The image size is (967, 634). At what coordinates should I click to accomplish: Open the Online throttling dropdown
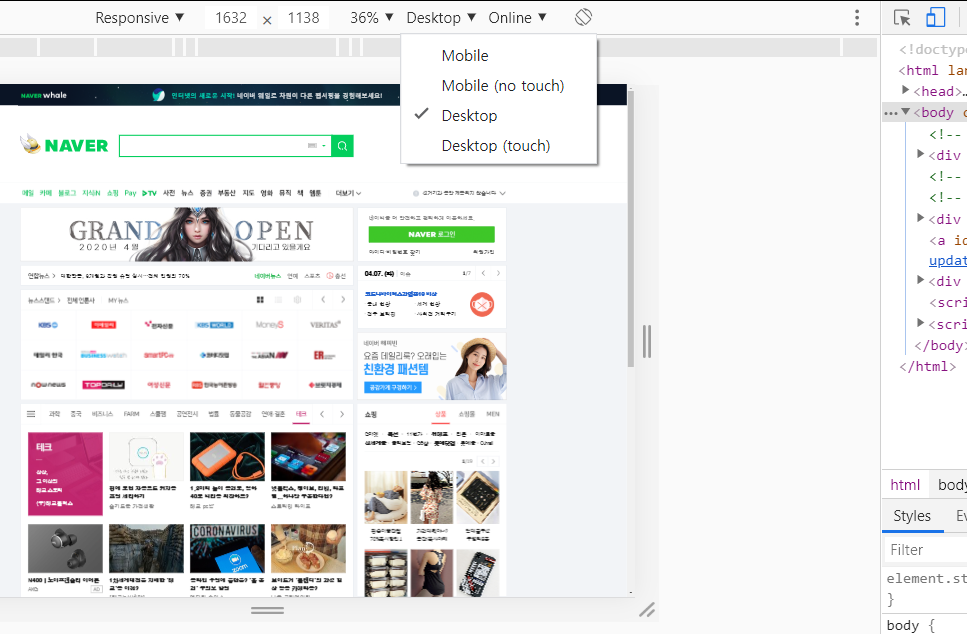coord(517,18)
